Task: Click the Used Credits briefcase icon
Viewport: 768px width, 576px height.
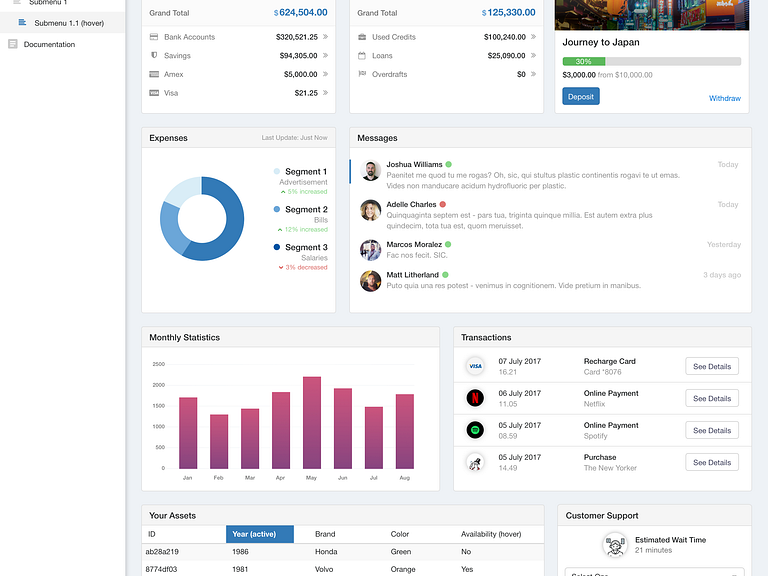Action: click(362, 37)
